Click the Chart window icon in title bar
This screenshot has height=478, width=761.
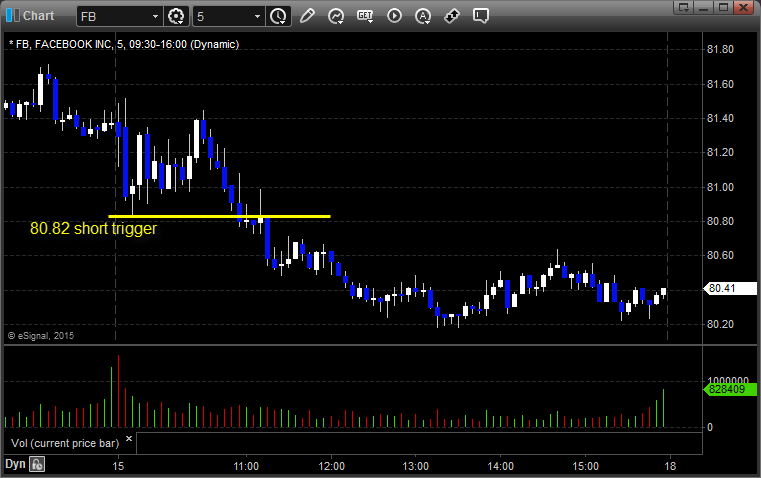pos(12,16)
